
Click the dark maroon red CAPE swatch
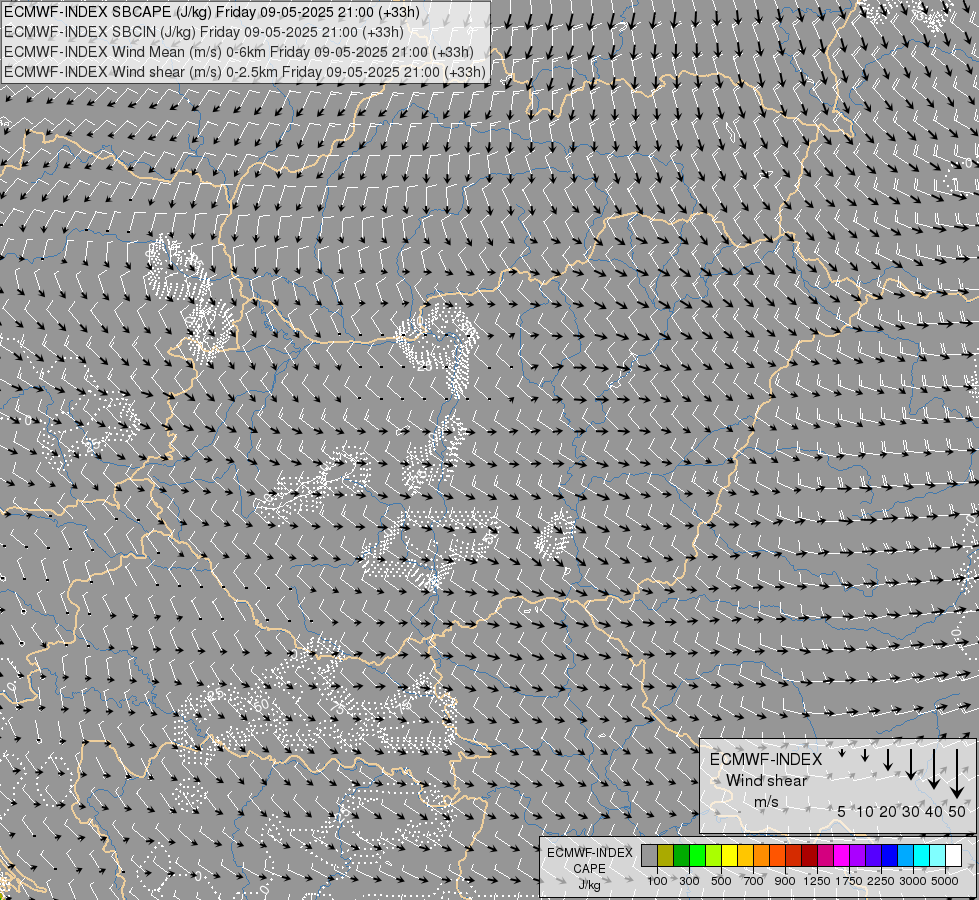click(x=810, y=856)
